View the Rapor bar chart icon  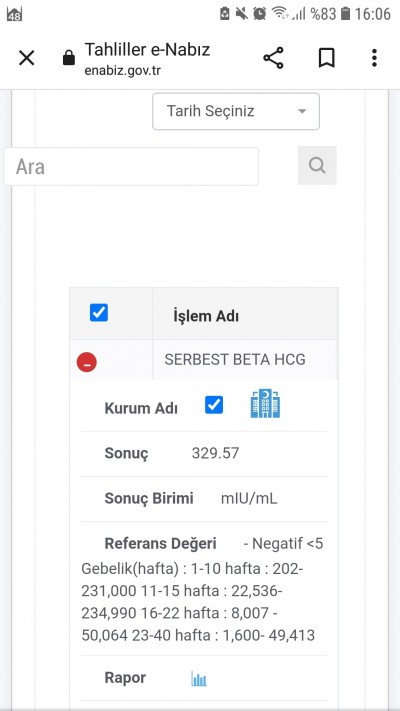click(x=199, y=678)
